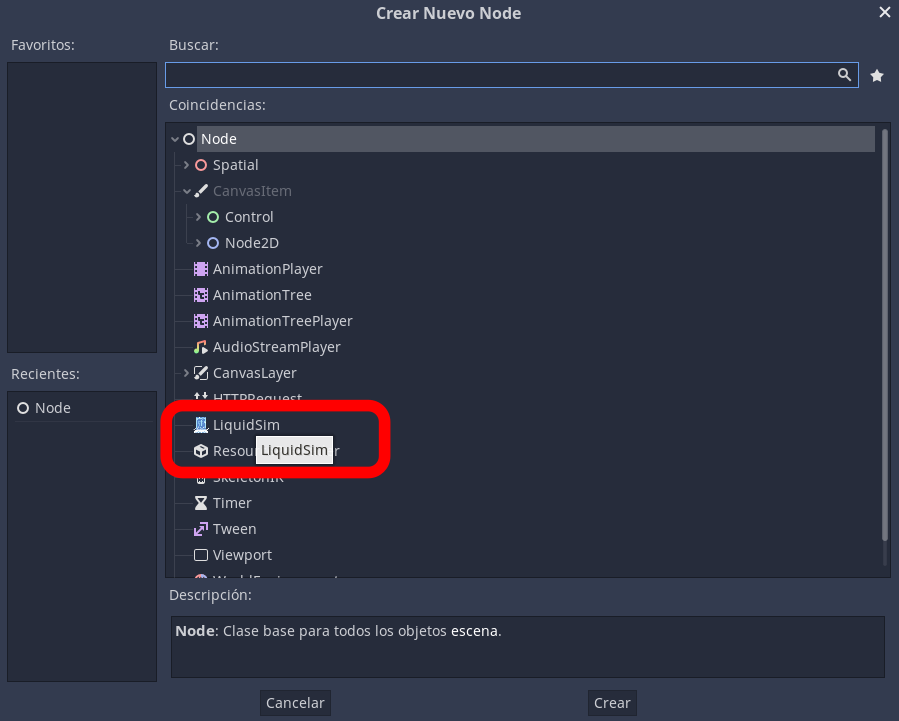Collapse the root Node tree entry
The image size is (899, 721).
[175, 139]
